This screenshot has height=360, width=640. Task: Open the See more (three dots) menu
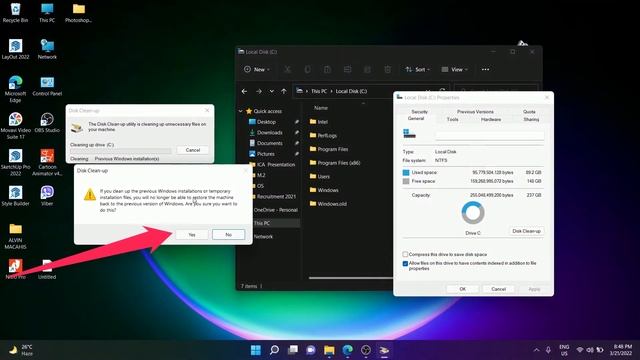pyautogui.click(x=485, y=69)
